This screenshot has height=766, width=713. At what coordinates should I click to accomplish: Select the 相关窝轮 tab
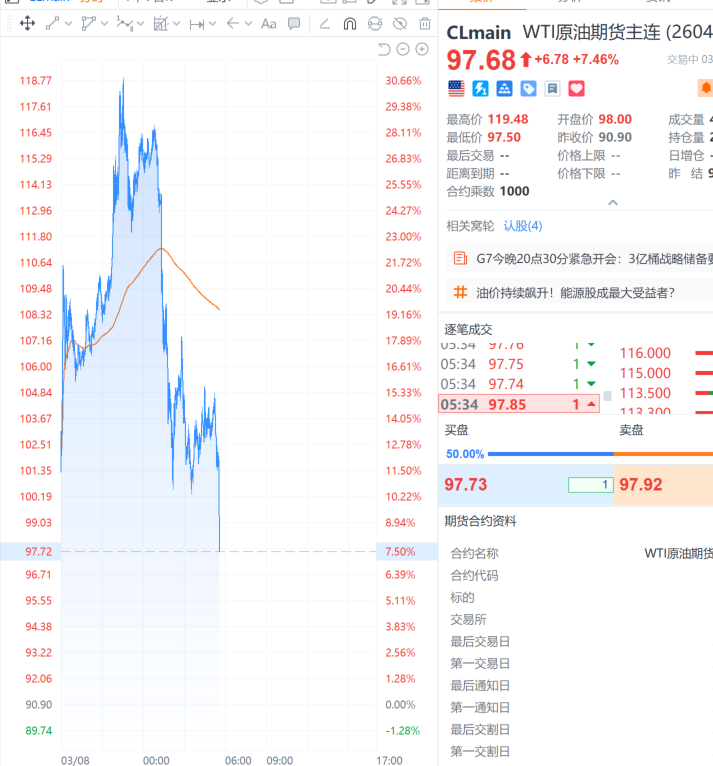(470, 226)
